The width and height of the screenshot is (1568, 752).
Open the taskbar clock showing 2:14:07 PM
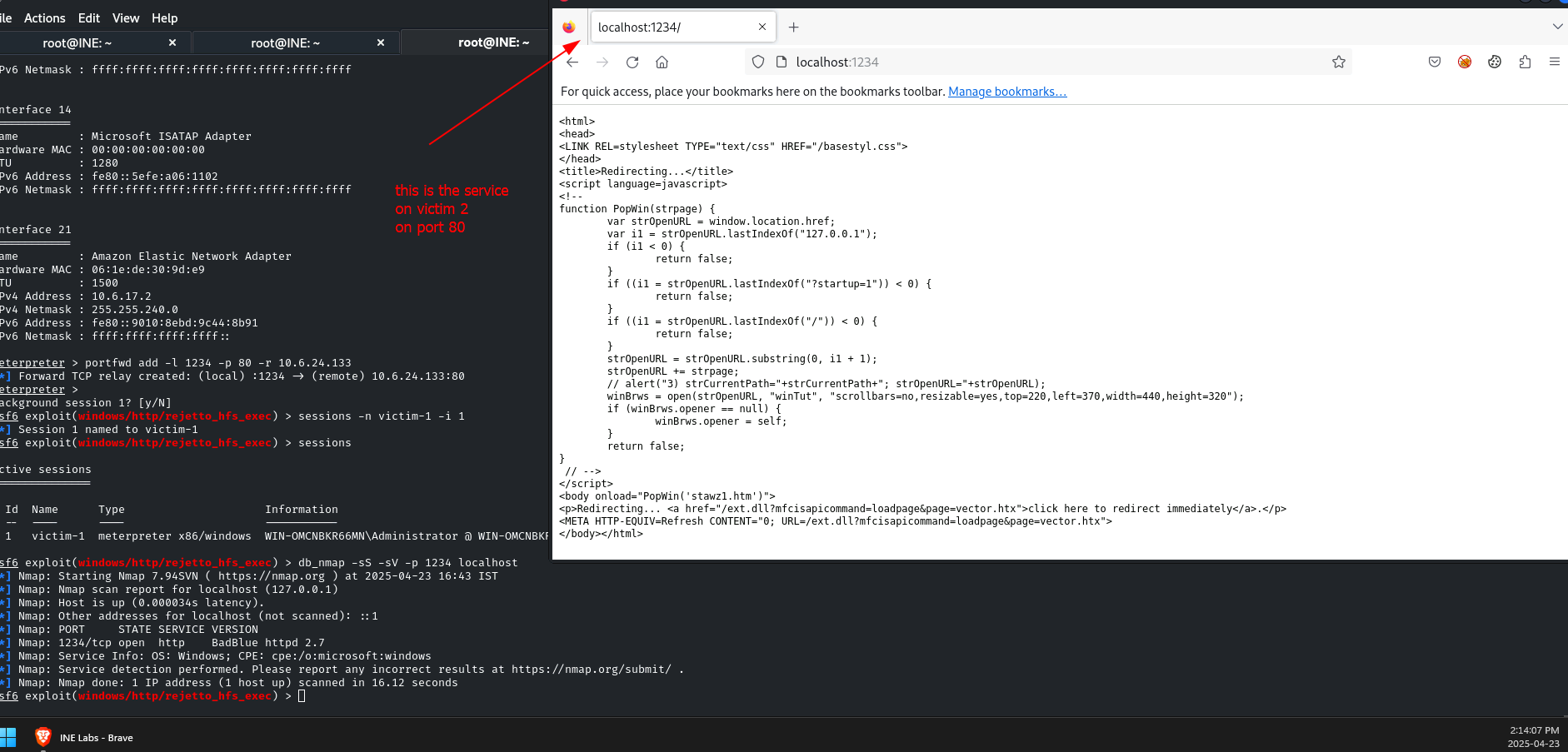coord(1534,737)
